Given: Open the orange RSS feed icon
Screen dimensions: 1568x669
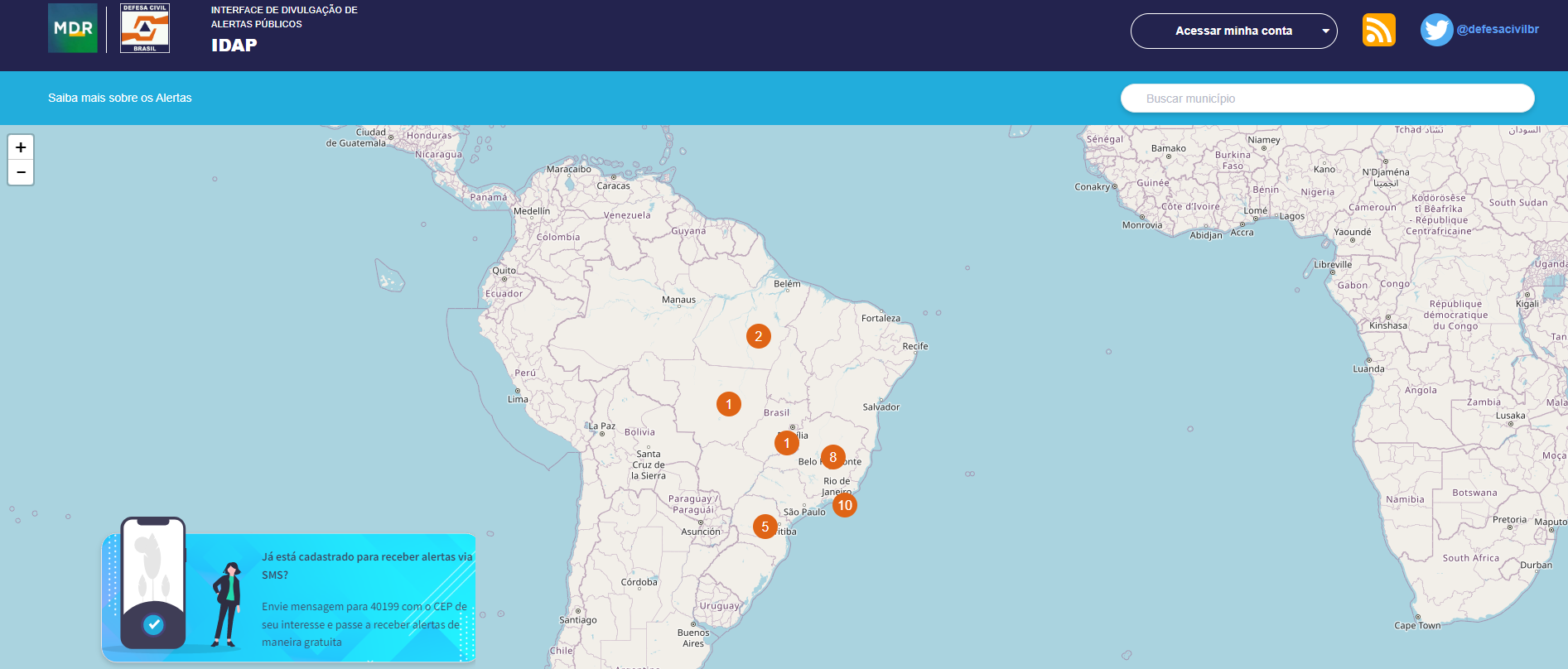Looking at the screenshot, I should pos(1378,30).
